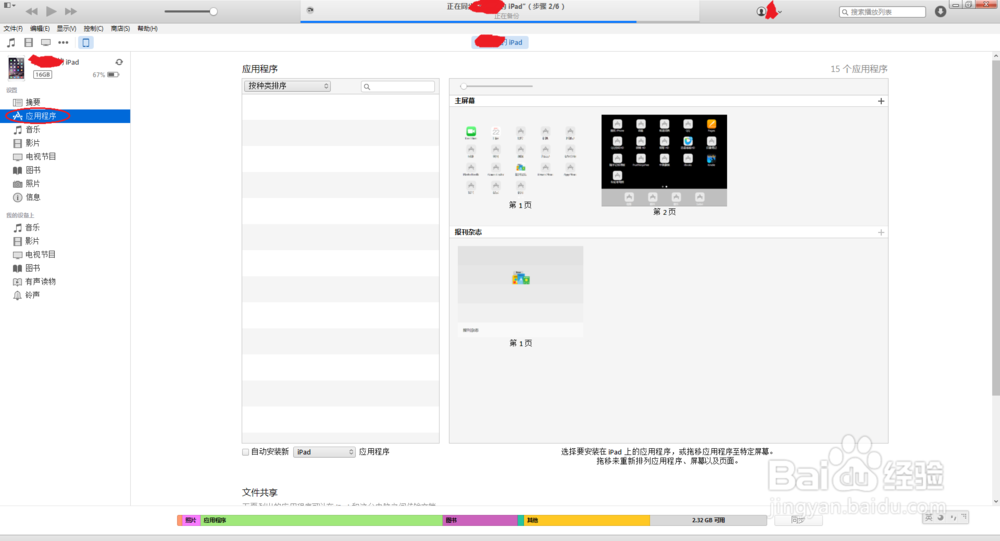Click the purple 图书 storage segment
Viewport: 1000px width, 541px height.
[x=480, y=521]
